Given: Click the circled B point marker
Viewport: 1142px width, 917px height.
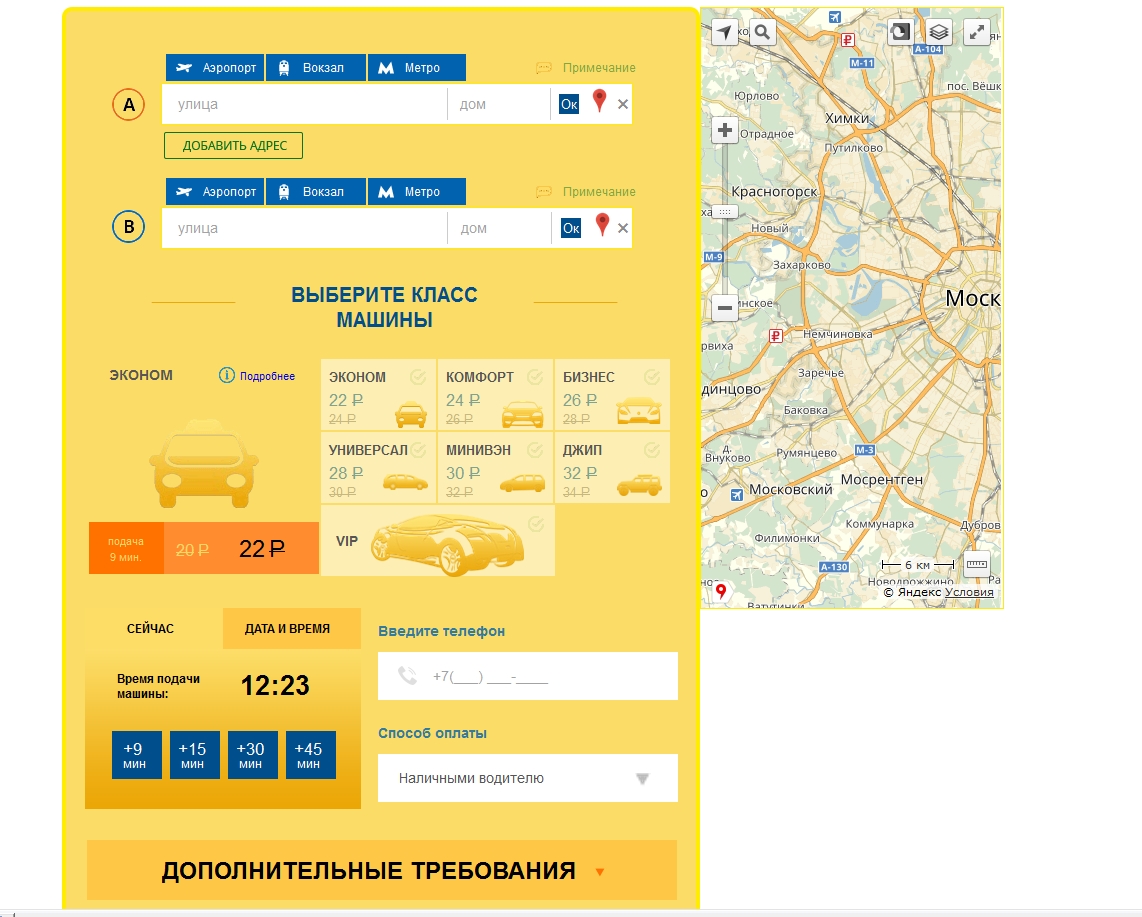Looking at the screenshot, I should (x=128, y=227).
